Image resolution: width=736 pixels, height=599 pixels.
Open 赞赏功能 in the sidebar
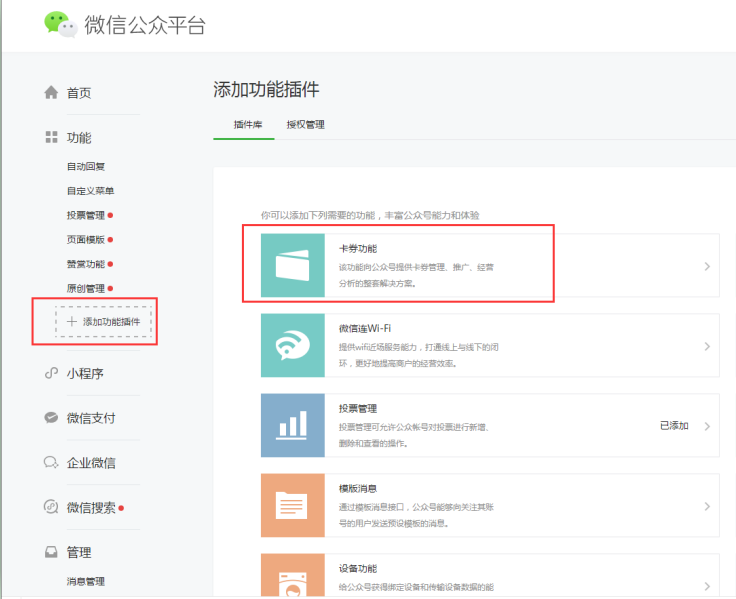pos(86,264)
